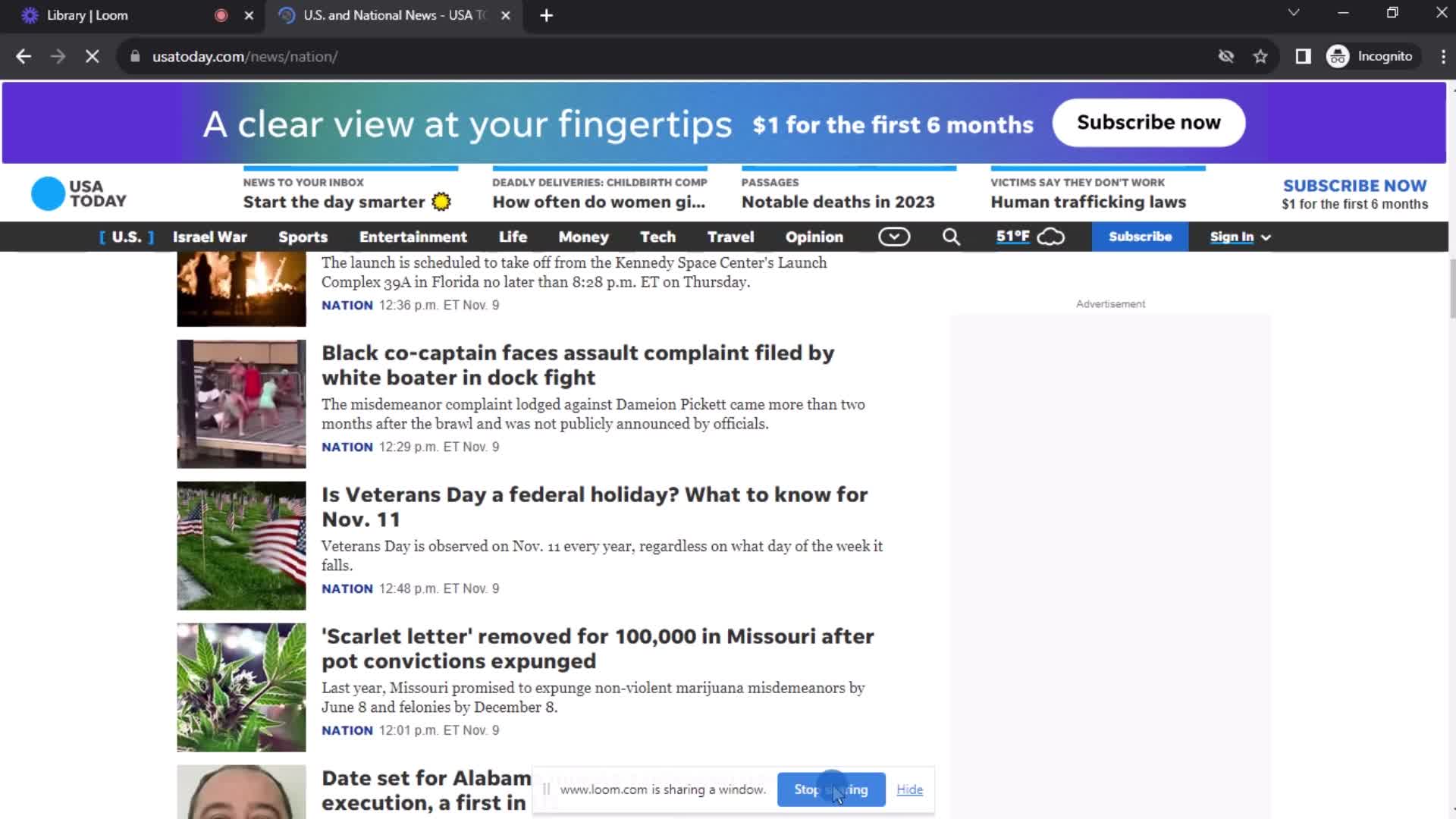The width and height of the screenshot is (1456, 819).
Task: Toggle the Sign In dropdown arrow
Action: pyautogui.click(x=1265, y=237)
